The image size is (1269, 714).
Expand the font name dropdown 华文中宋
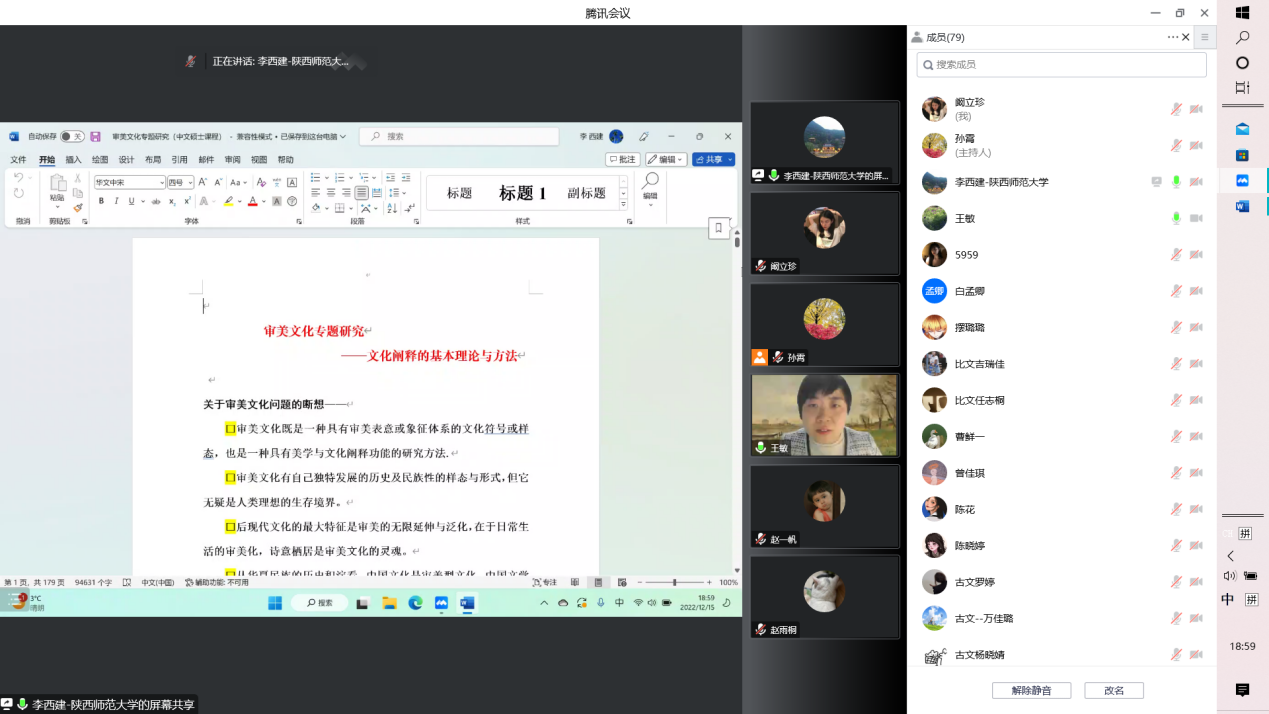click(161, 183)
